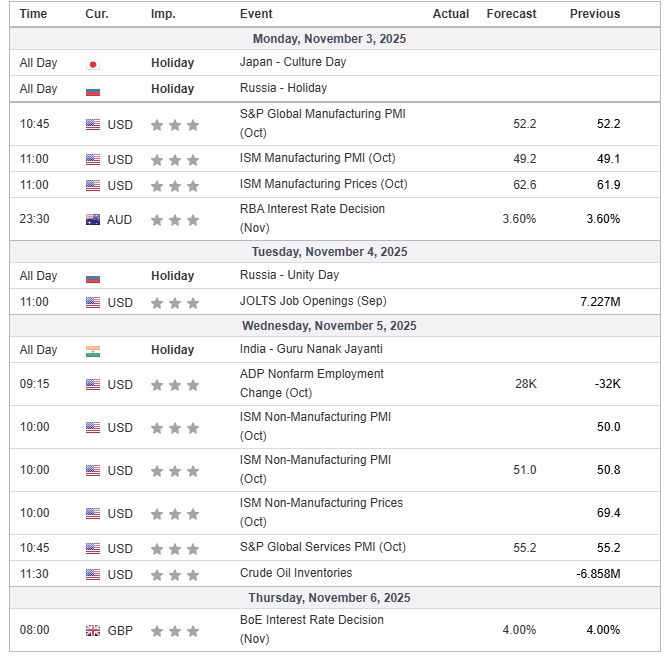
Task: Select the Tuesday, November 4, 2025 date header
Action: pos(329,252)
